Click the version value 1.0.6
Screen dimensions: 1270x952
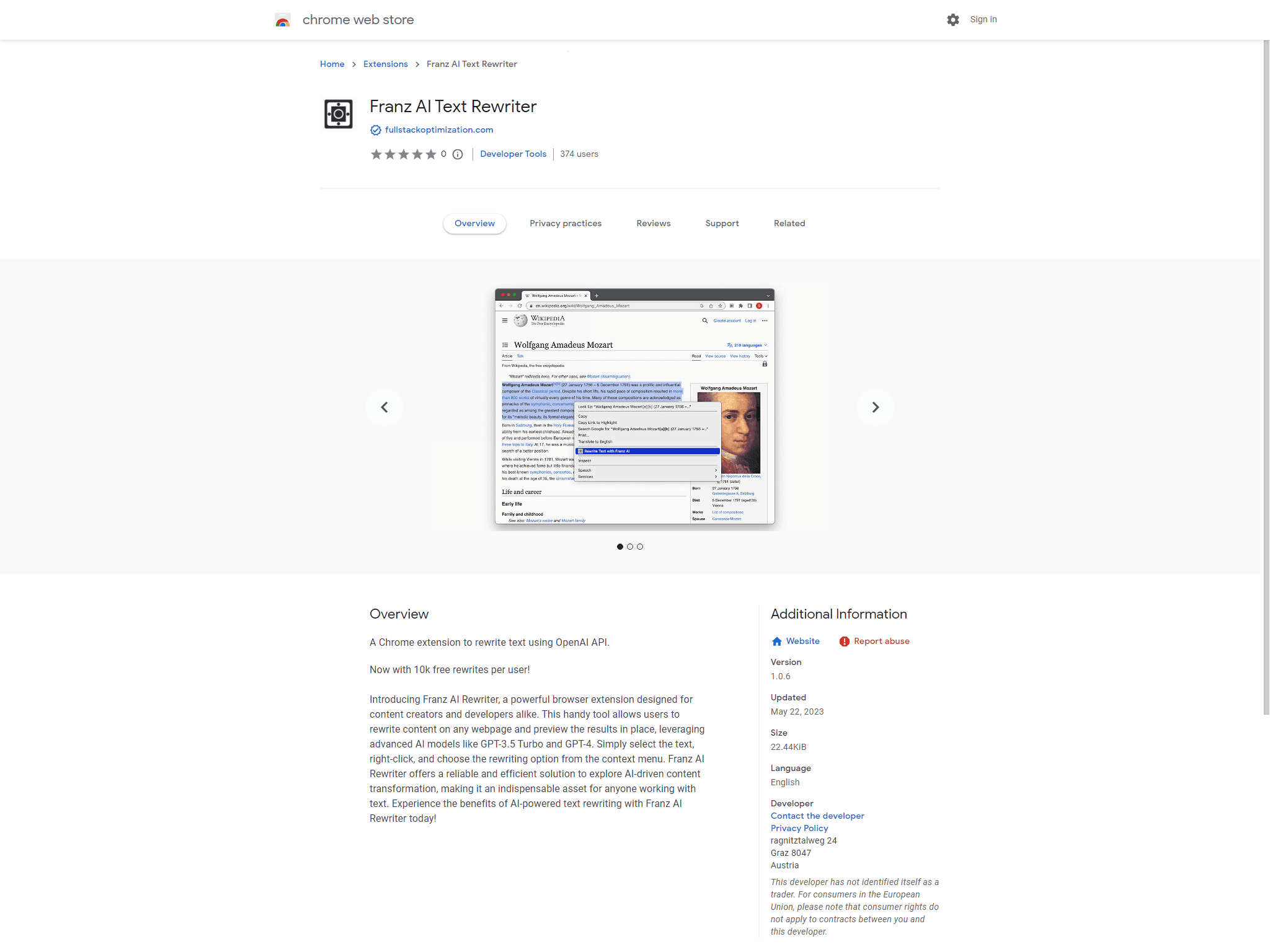coord(781,677)
